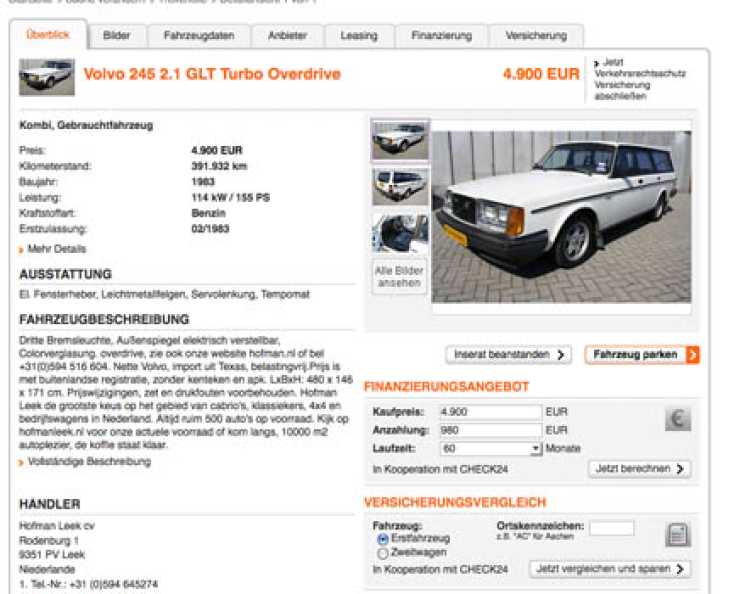Image resolution: width=740 pixels, height=594 pixels.
Task: Click the Inserat beanstanden button
Action: [x=508, y=355]
